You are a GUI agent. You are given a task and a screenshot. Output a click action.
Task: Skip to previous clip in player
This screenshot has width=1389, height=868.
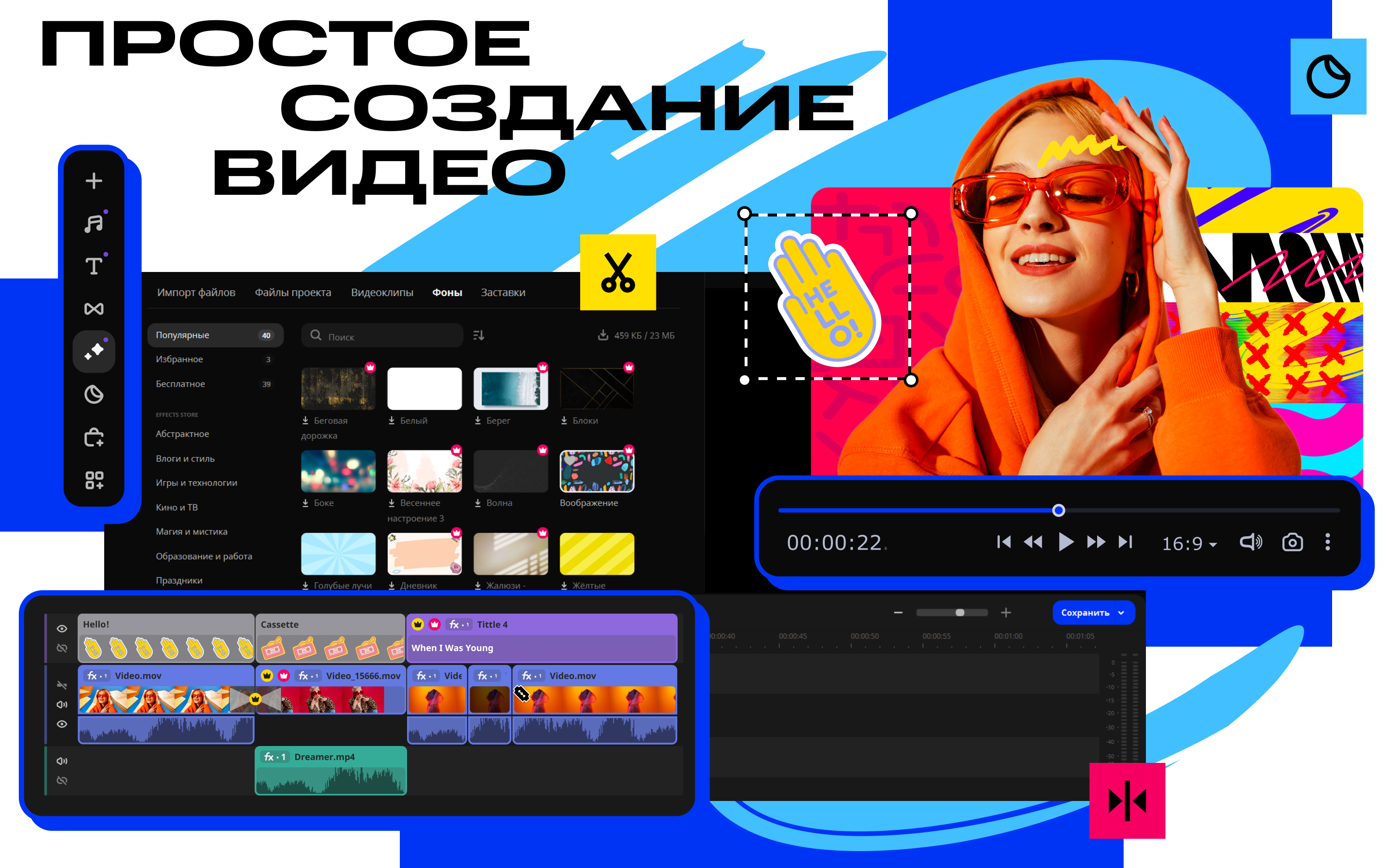pos(1004,542)
